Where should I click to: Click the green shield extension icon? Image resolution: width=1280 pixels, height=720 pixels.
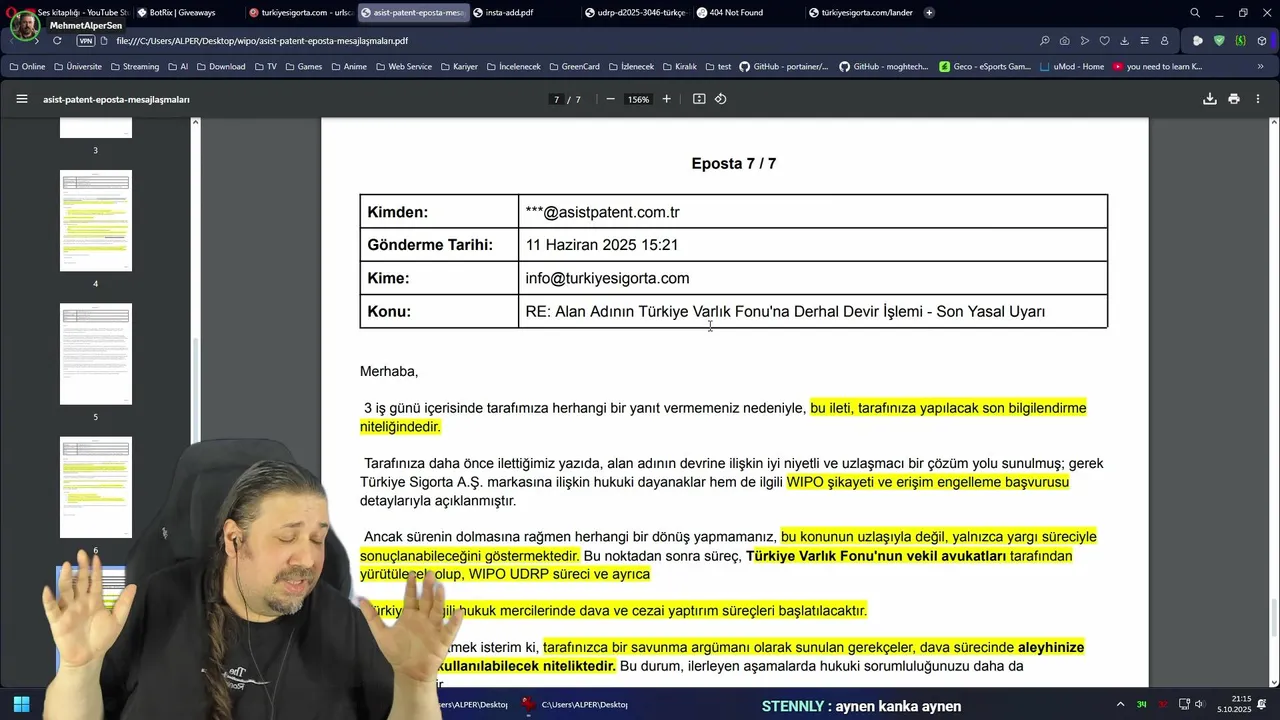pyautogui.click(x=1219, y=41)
